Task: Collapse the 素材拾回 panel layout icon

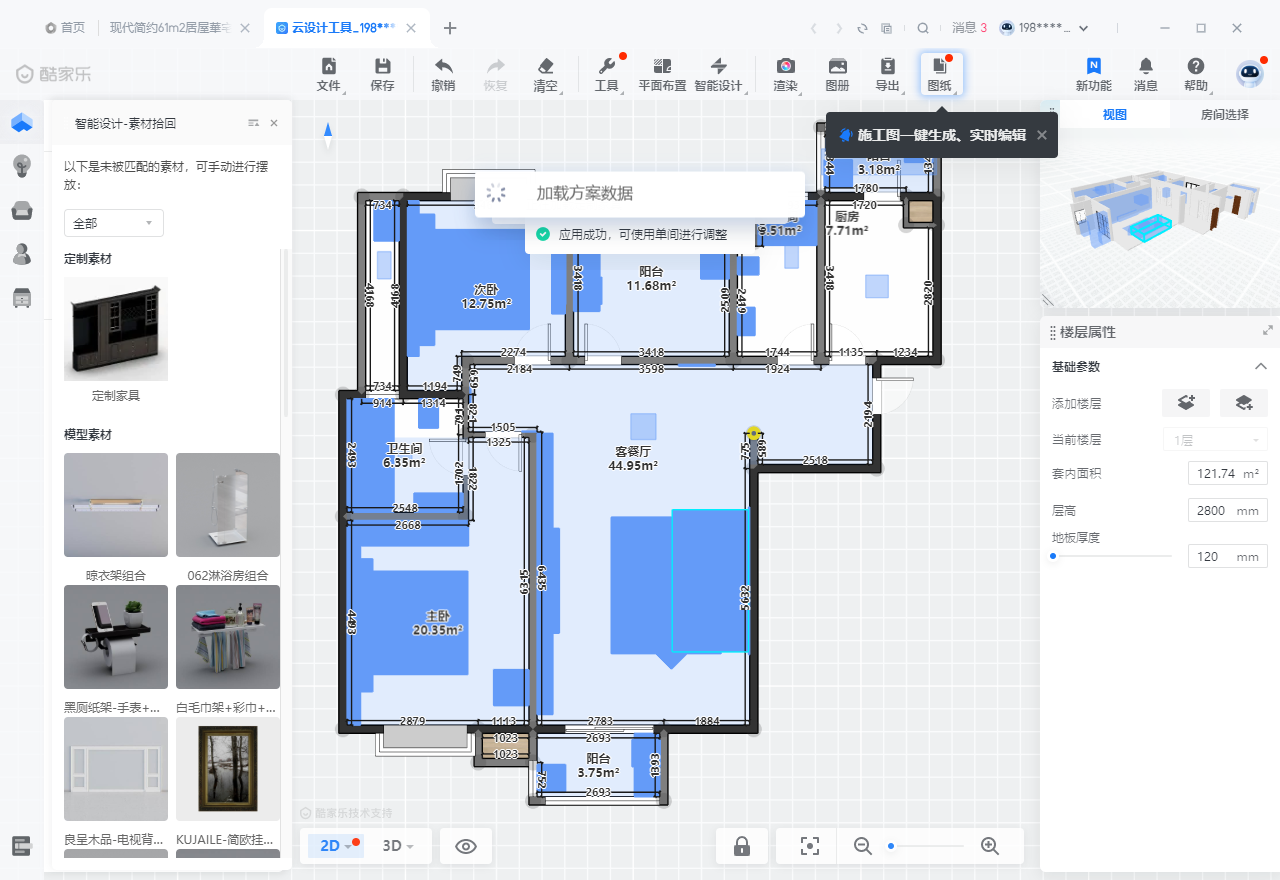Action: 253,123
